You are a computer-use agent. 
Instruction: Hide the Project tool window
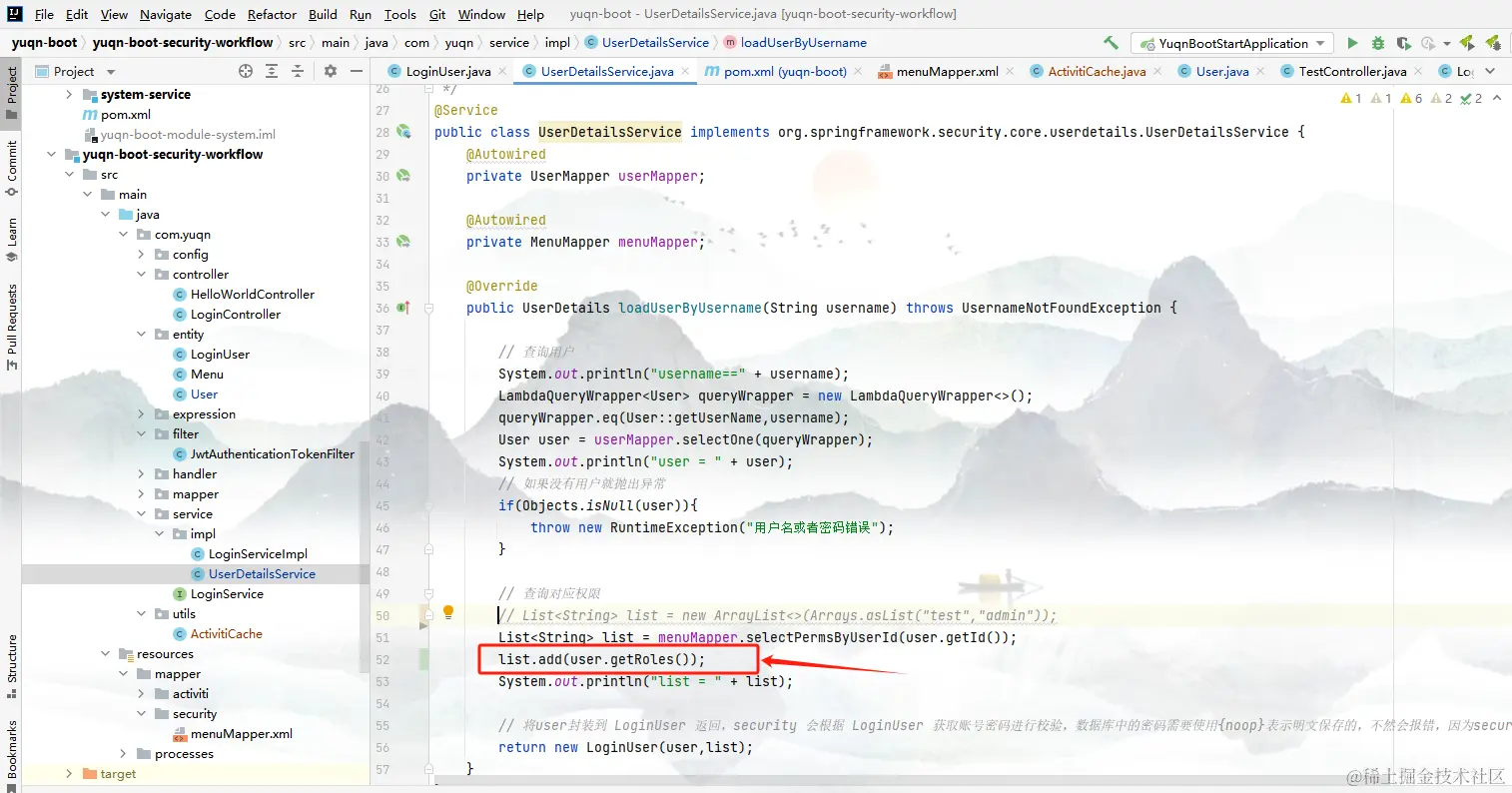coord(357,71)
